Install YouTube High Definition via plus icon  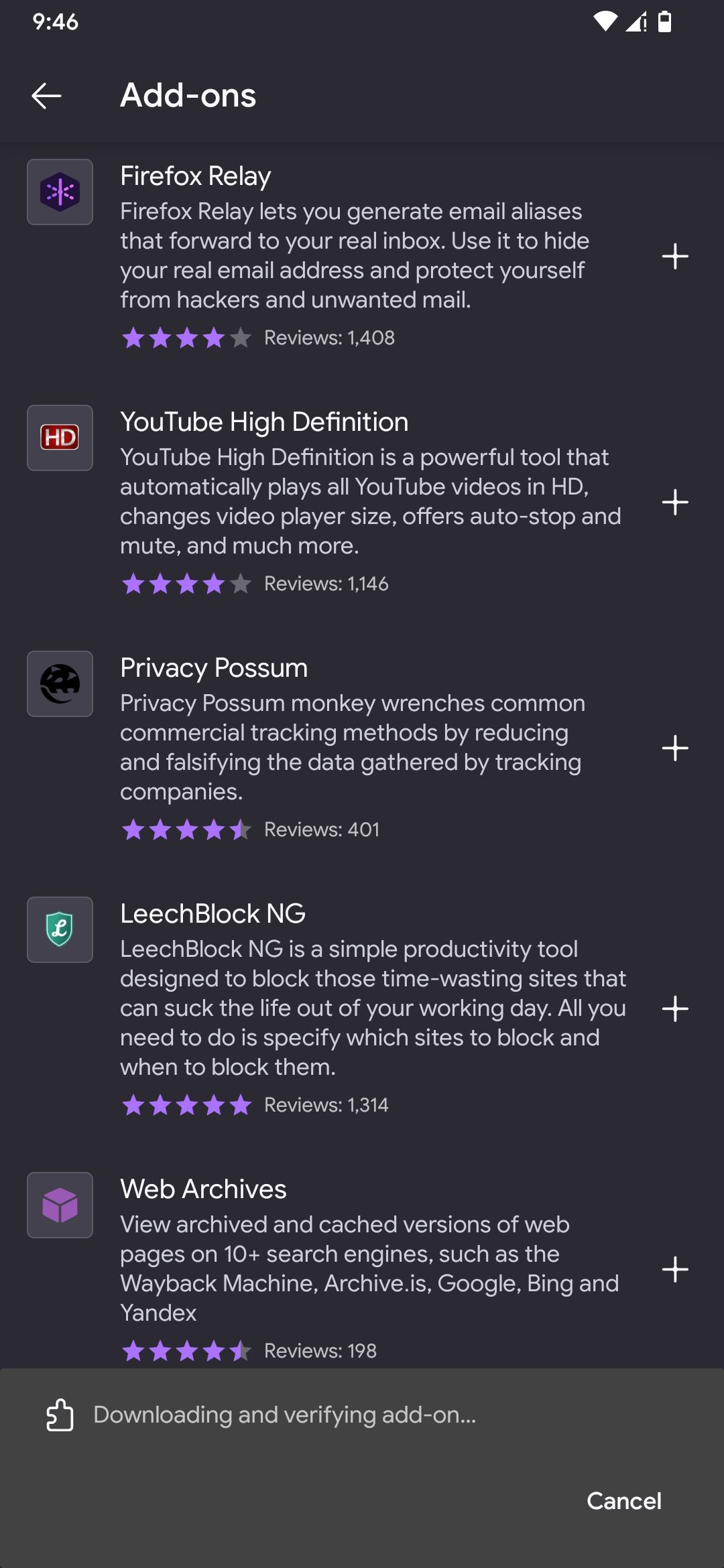click(x=674, y=503)
